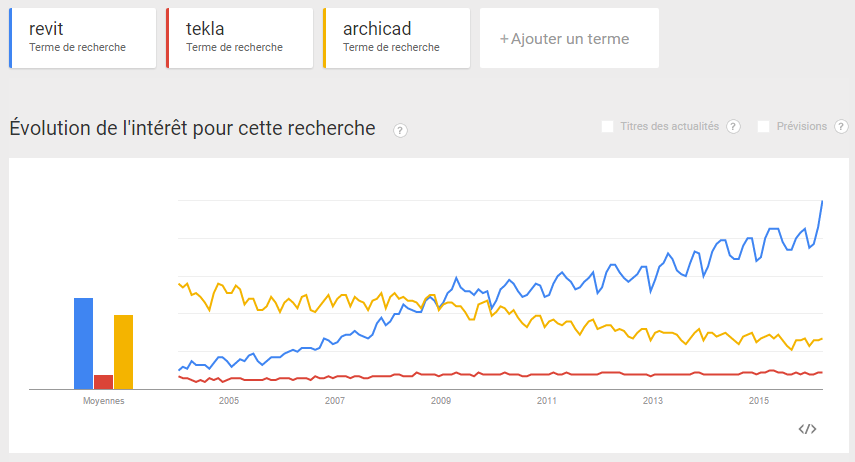Viewport: 855px width, 462px height.
Task: Open help icon beside the chart heading
Action: tap(400, 130)
